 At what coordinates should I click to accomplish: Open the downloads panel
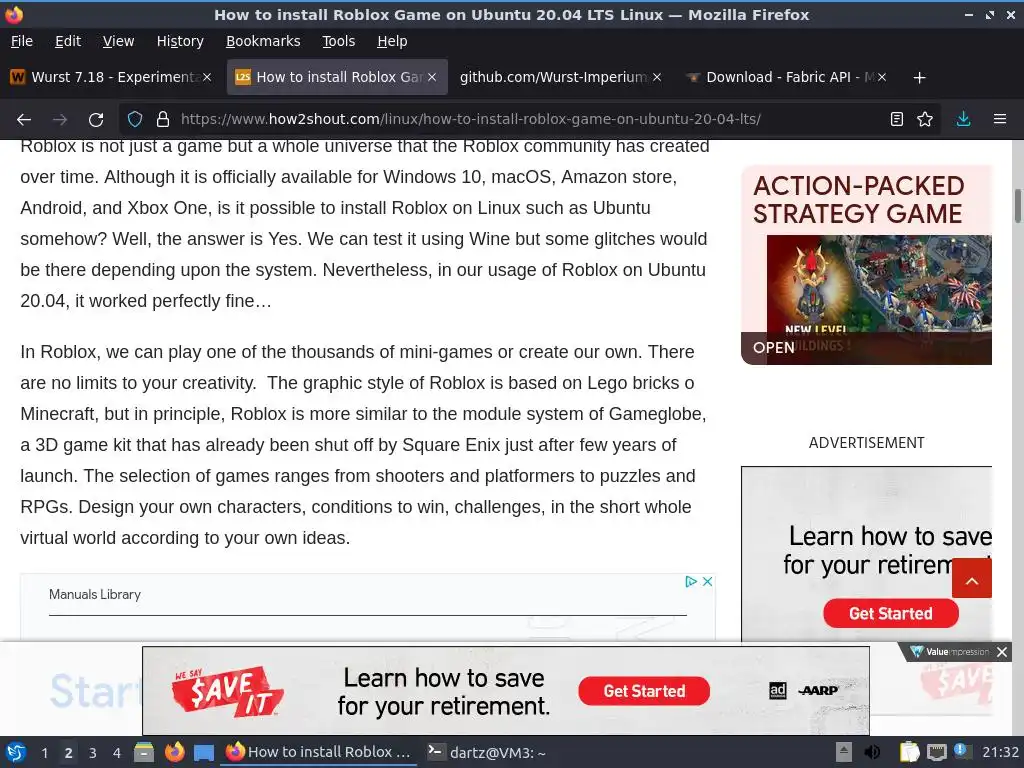pos(963,120)
